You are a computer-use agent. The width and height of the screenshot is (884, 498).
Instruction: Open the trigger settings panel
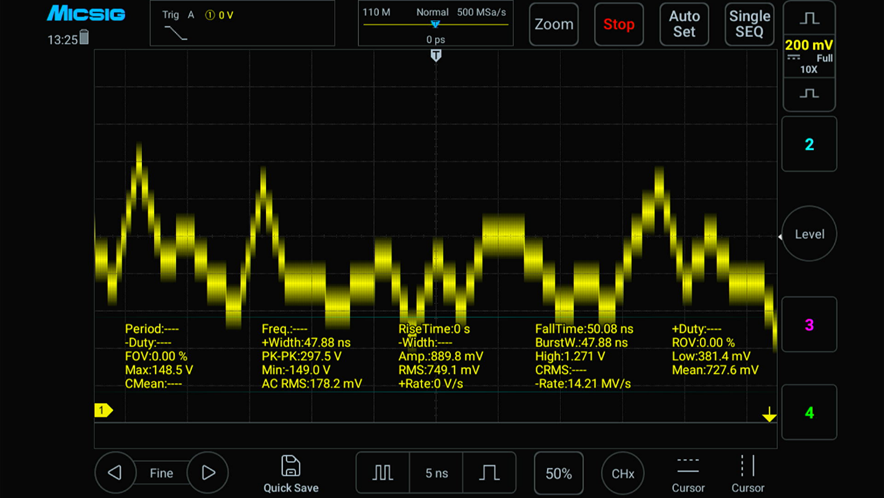(x=242, y=24)
